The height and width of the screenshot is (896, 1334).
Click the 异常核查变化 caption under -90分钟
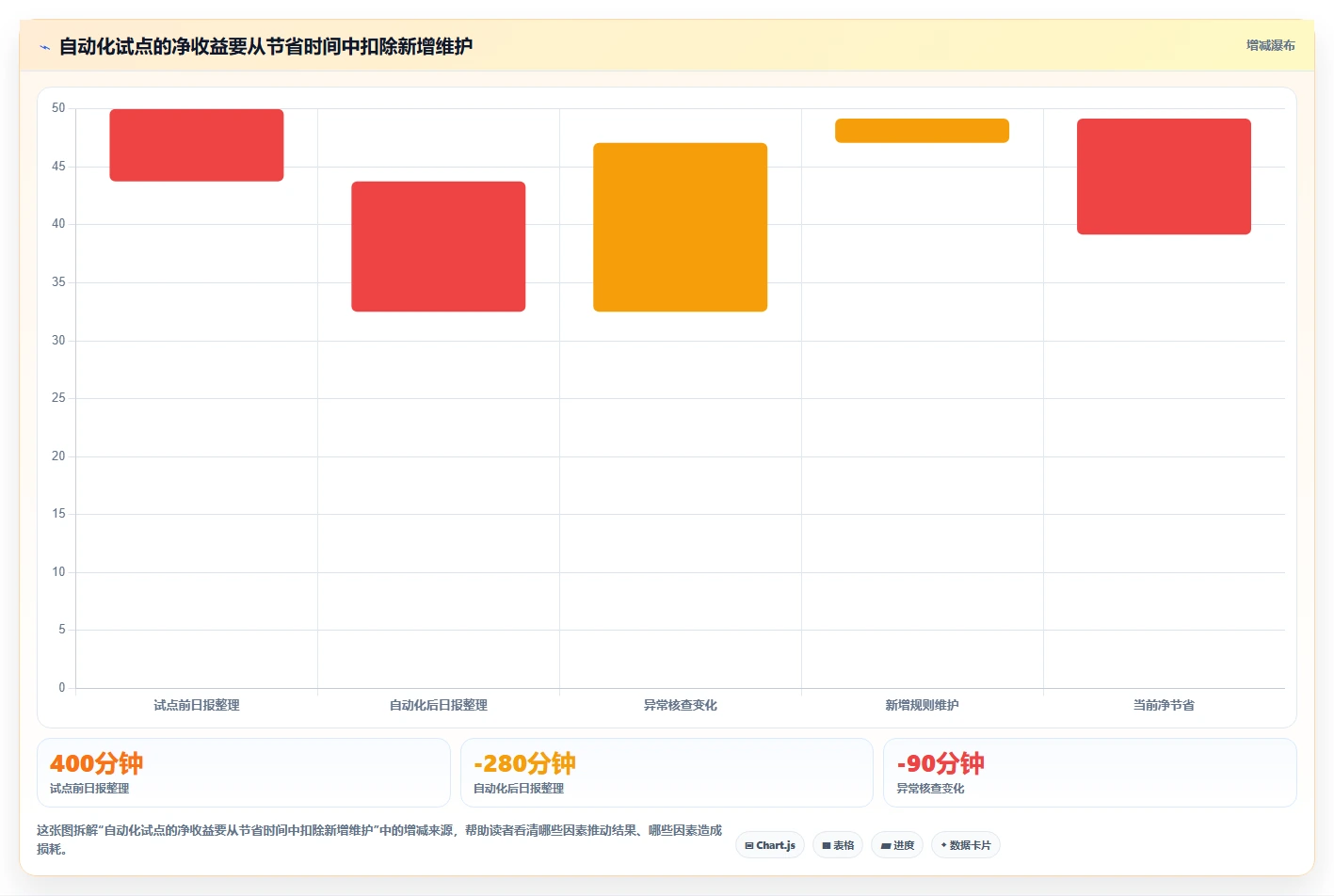(x=930, y=789)
